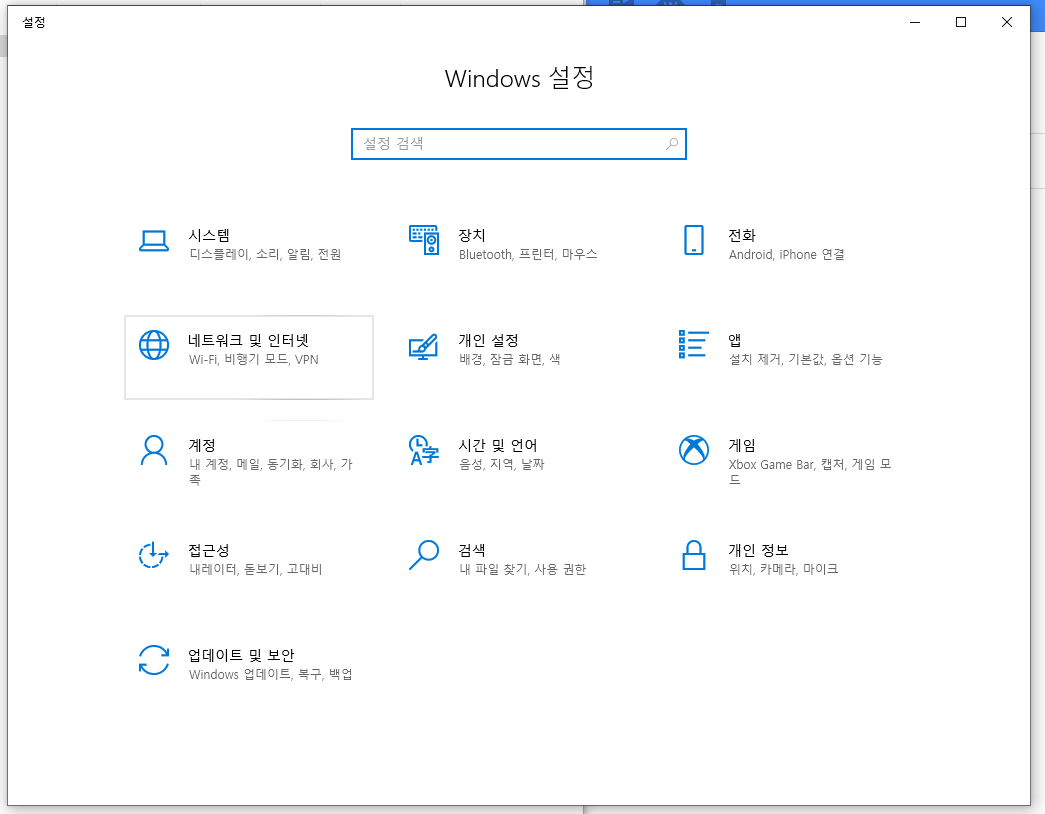Select the 앱 settings title
The image size is (1045, 814).
click(734, 341)
